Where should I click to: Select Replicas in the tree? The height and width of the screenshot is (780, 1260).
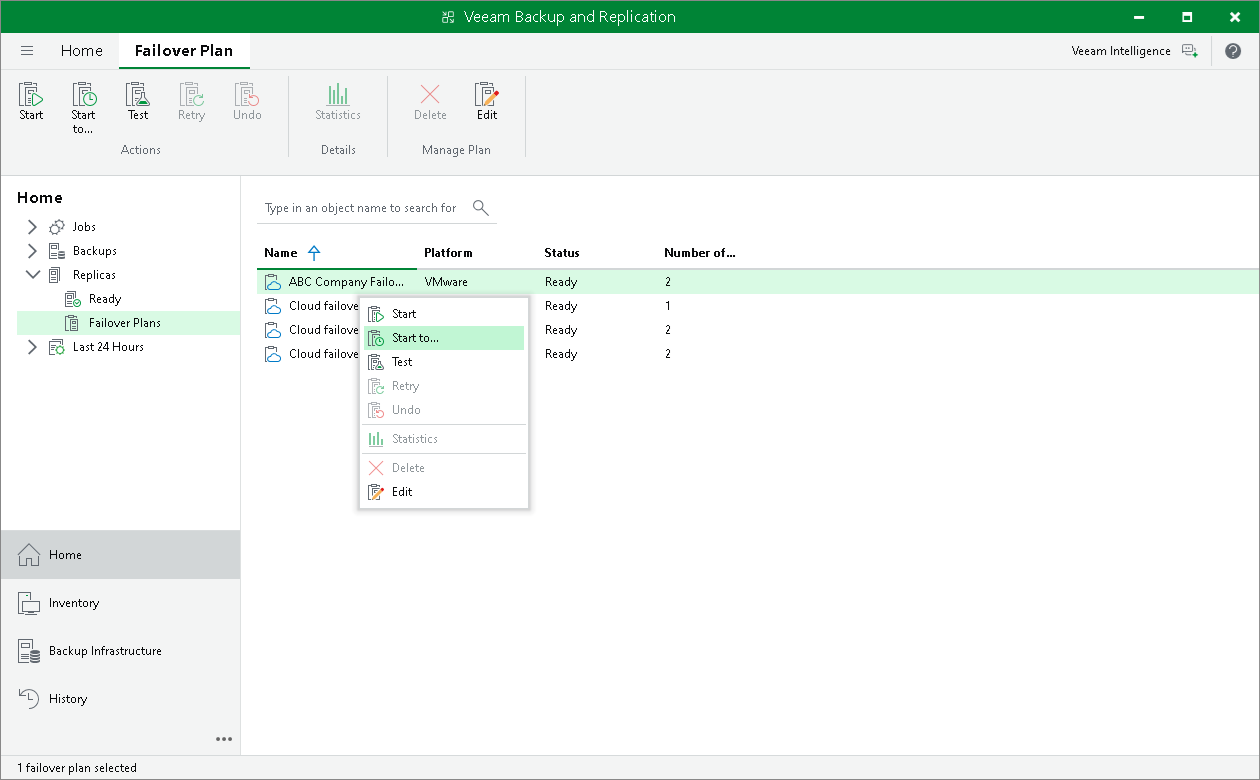coord(94,275)
